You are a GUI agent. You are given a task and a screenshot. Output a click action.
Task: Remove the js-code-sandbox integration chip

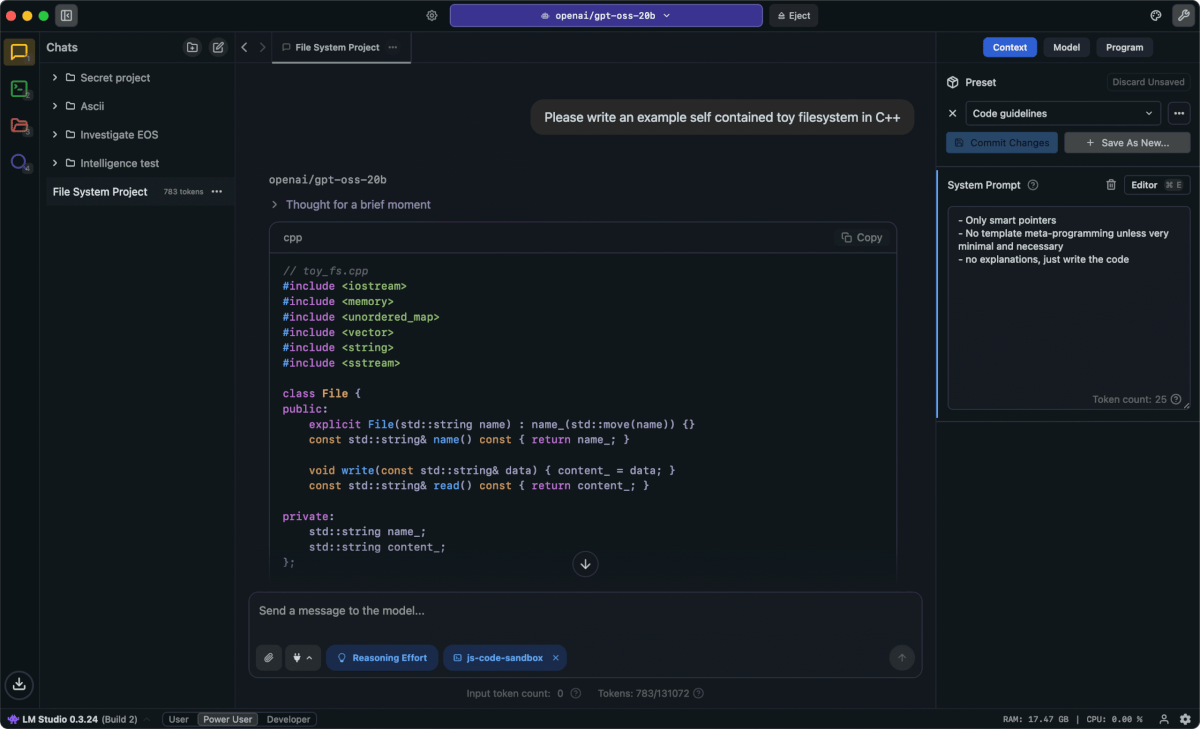click(x=556, y=658)
